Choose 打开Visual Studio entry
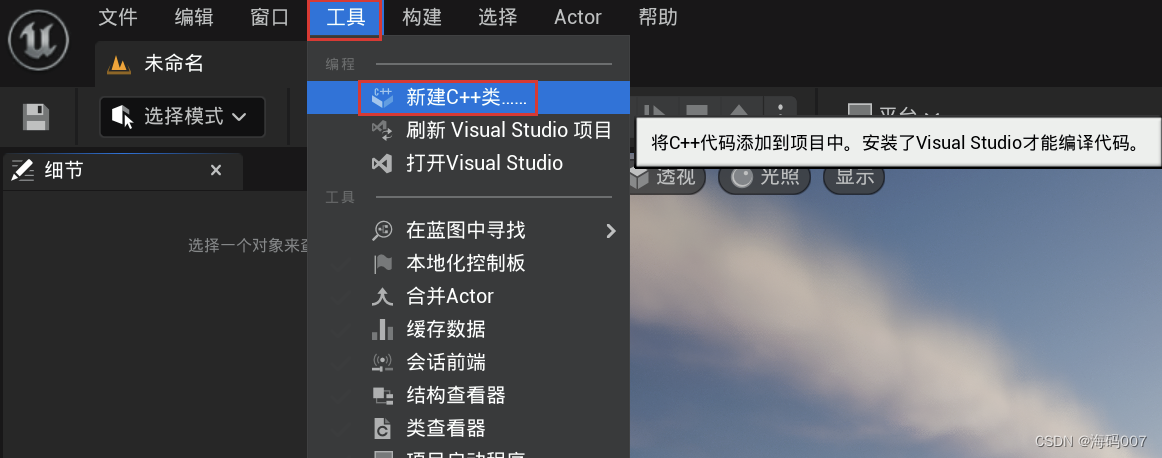This screenshot has width=1162, height=458. click(468, 163)
